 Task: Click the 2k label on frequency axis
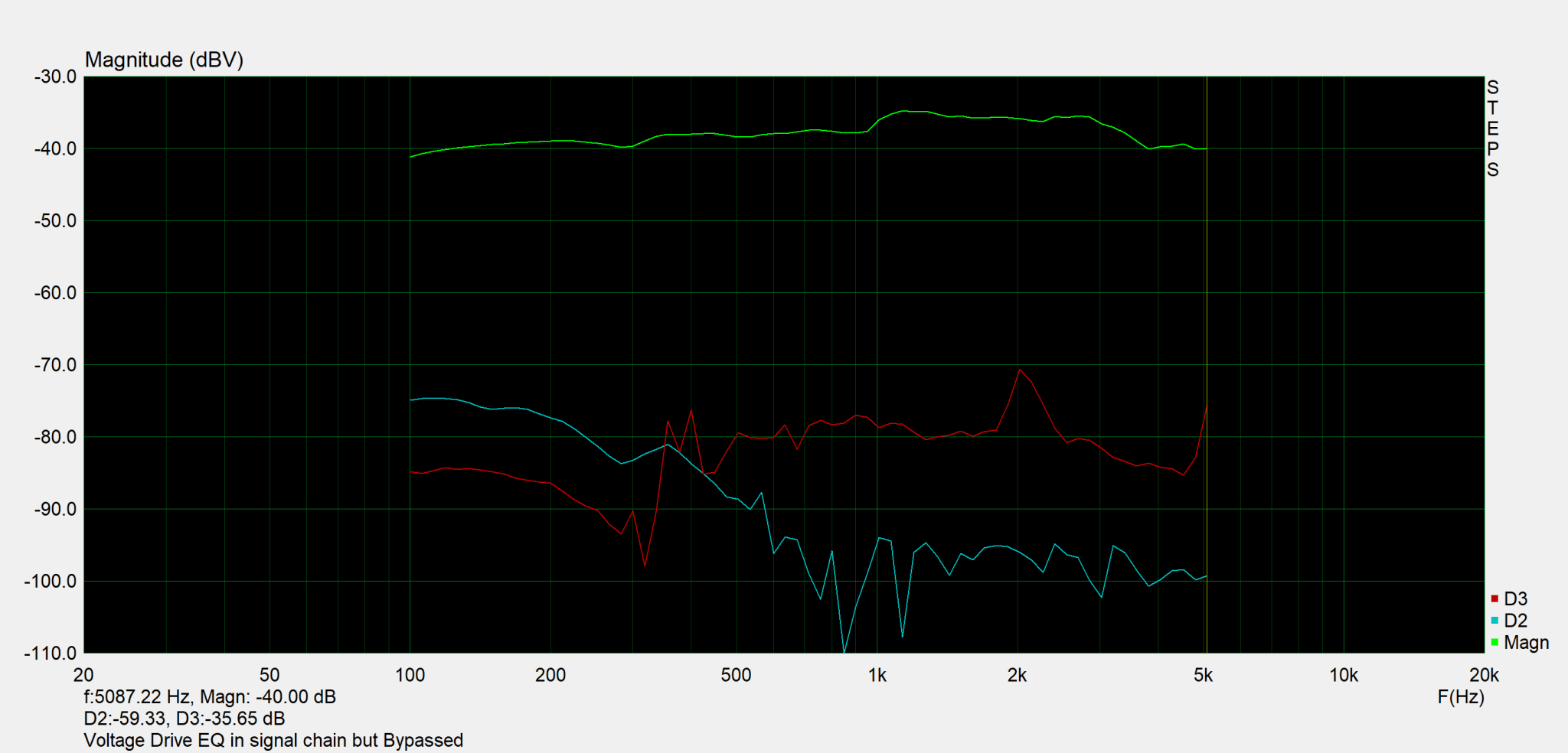click(x=1018, y=675)
